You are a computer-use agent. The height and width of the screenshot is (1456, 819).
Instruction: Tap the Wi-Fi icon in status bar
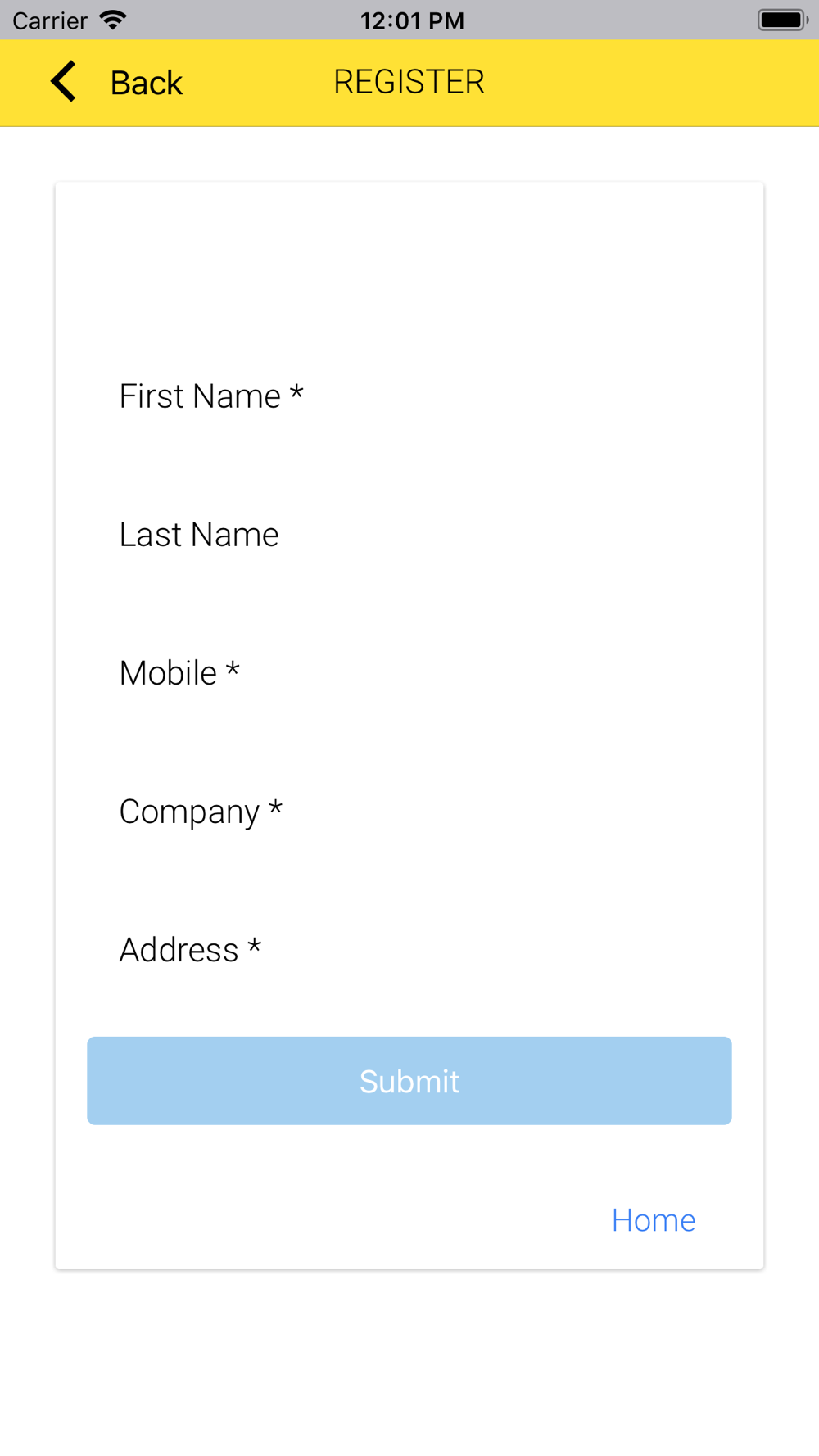coord(113,20)
